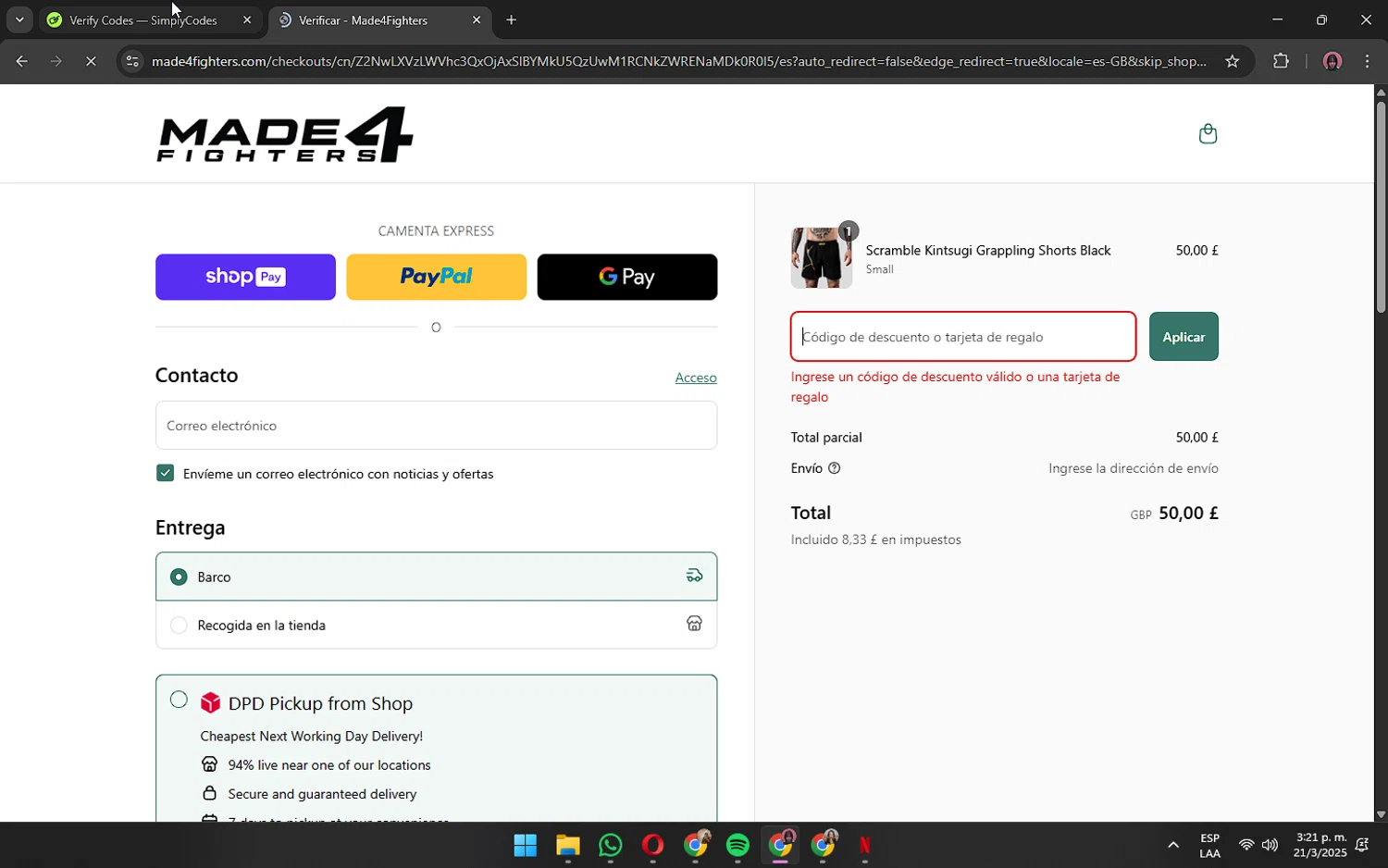Click the Scramble shorts product thumbnail
The height and width of the screenshot is (868, 1388).
[x=821, y=257]
